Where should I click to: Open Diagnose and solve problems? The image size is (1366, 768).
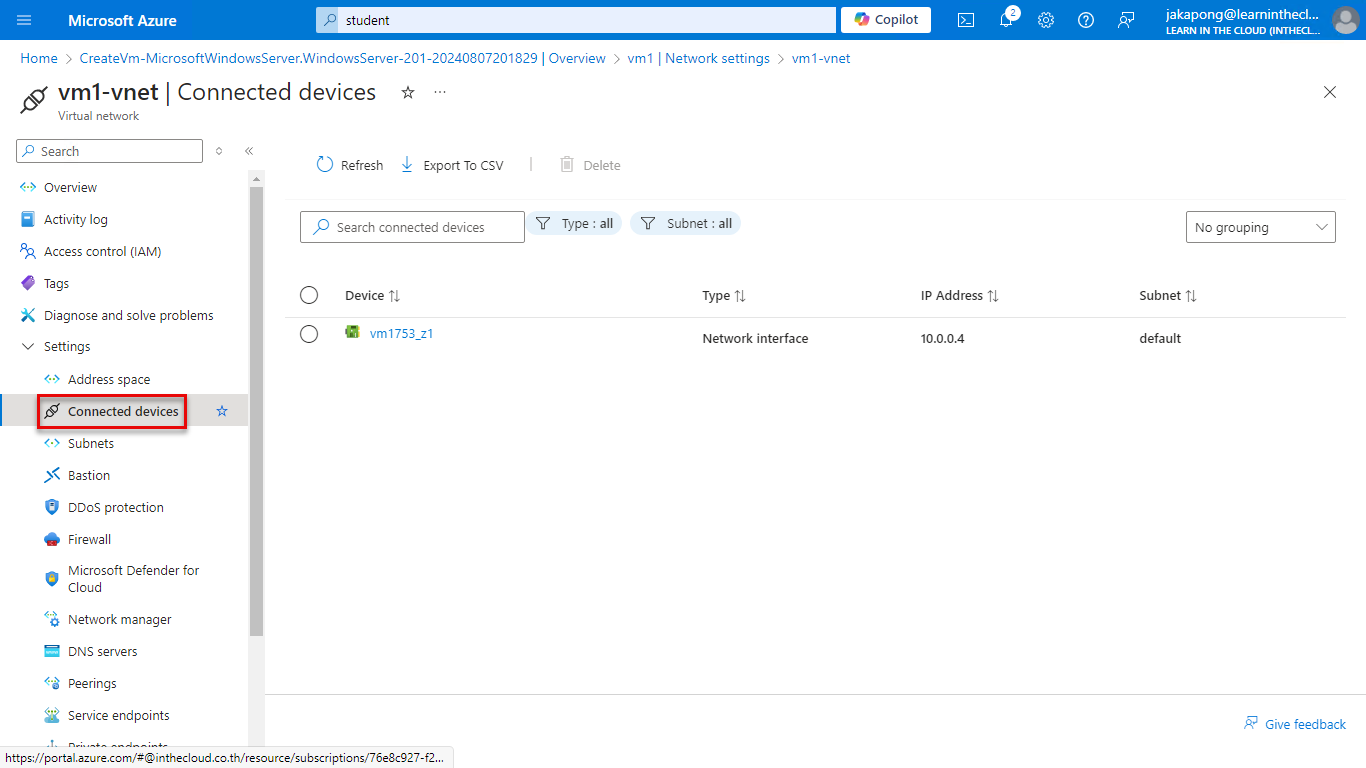pyautogui.click(x=129, y=315)
